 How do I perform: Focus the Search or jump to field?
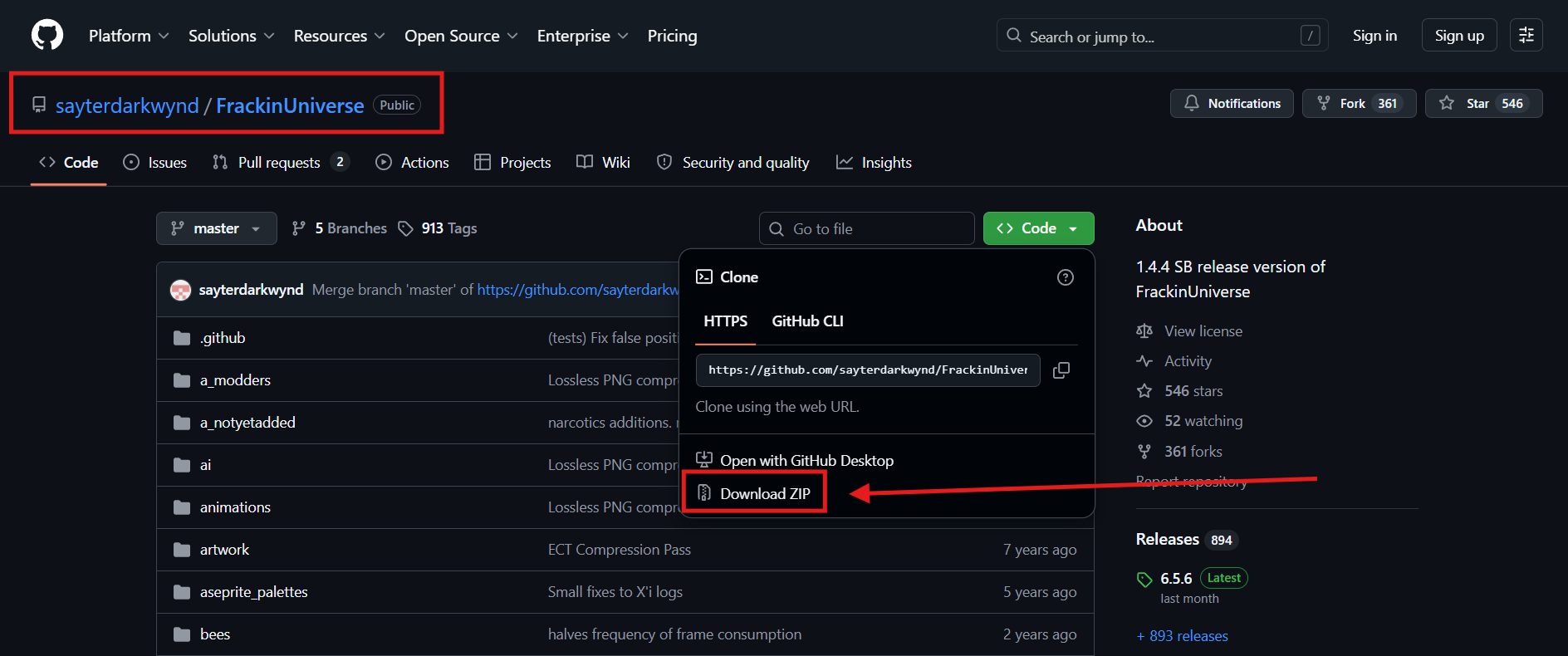[x=1162, y=36]
